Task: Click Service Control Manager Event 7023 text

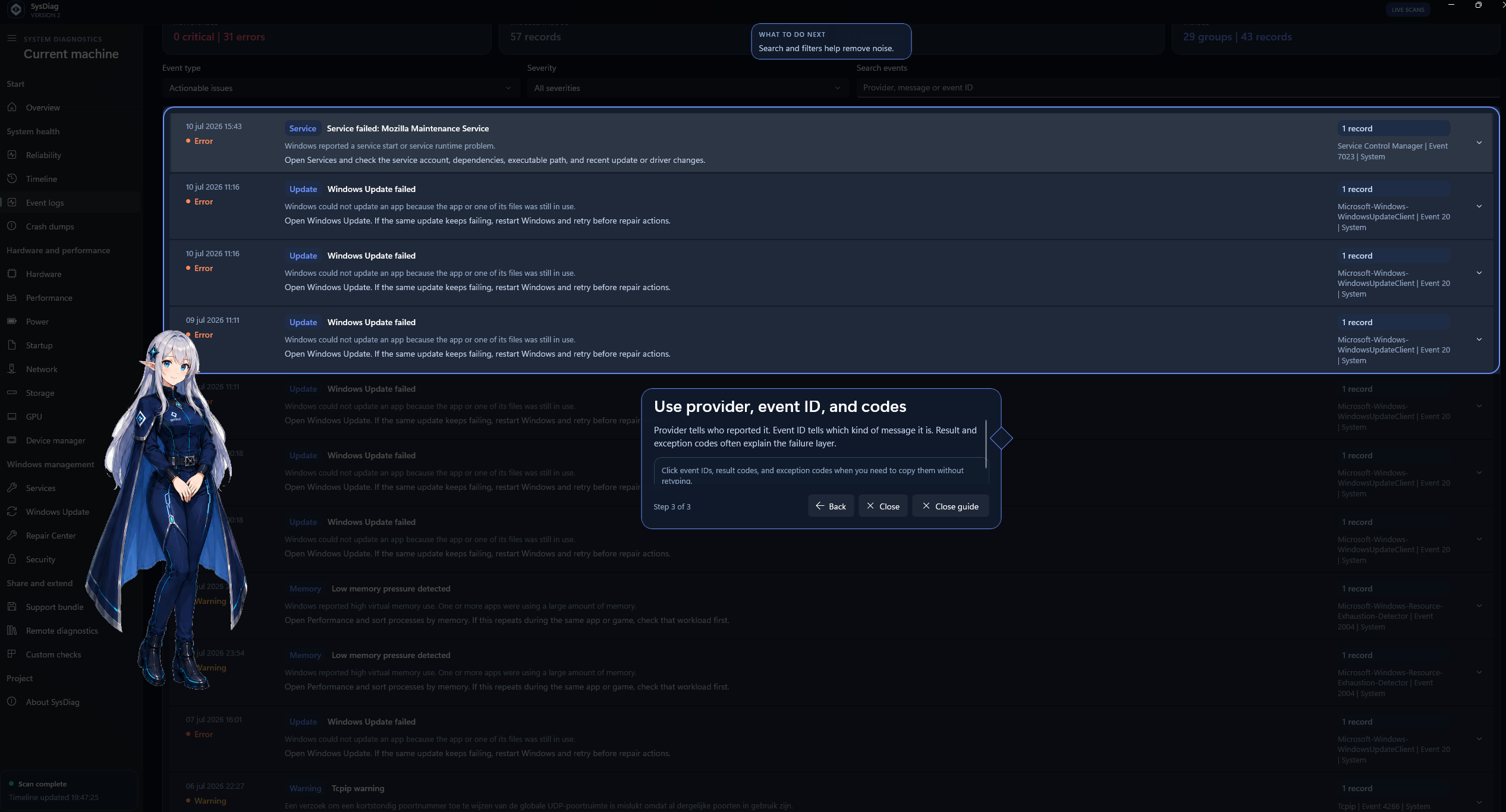Action: (x=1392, y=151)
